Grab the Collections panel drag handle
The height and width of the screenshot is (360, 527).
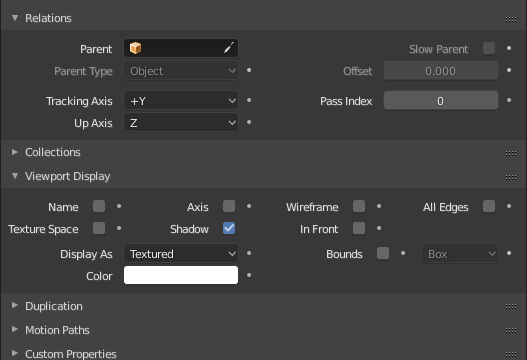click(x=511, y=153)
